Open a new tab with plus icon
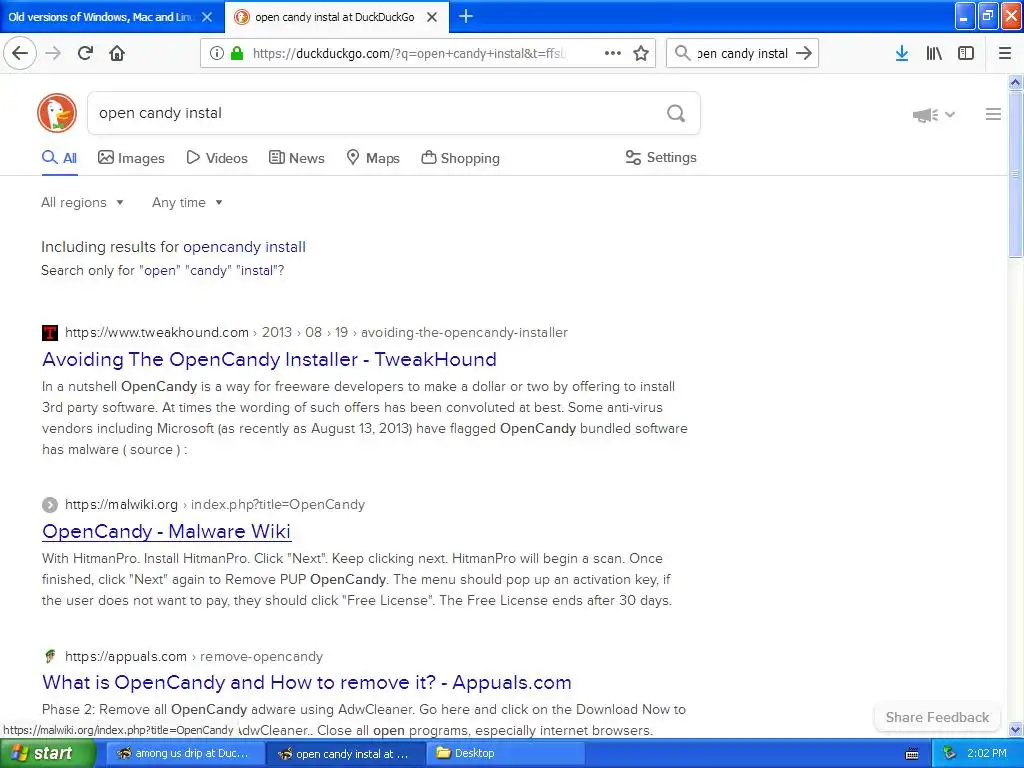Screen dimensions: 1024x768 (466, 16)
